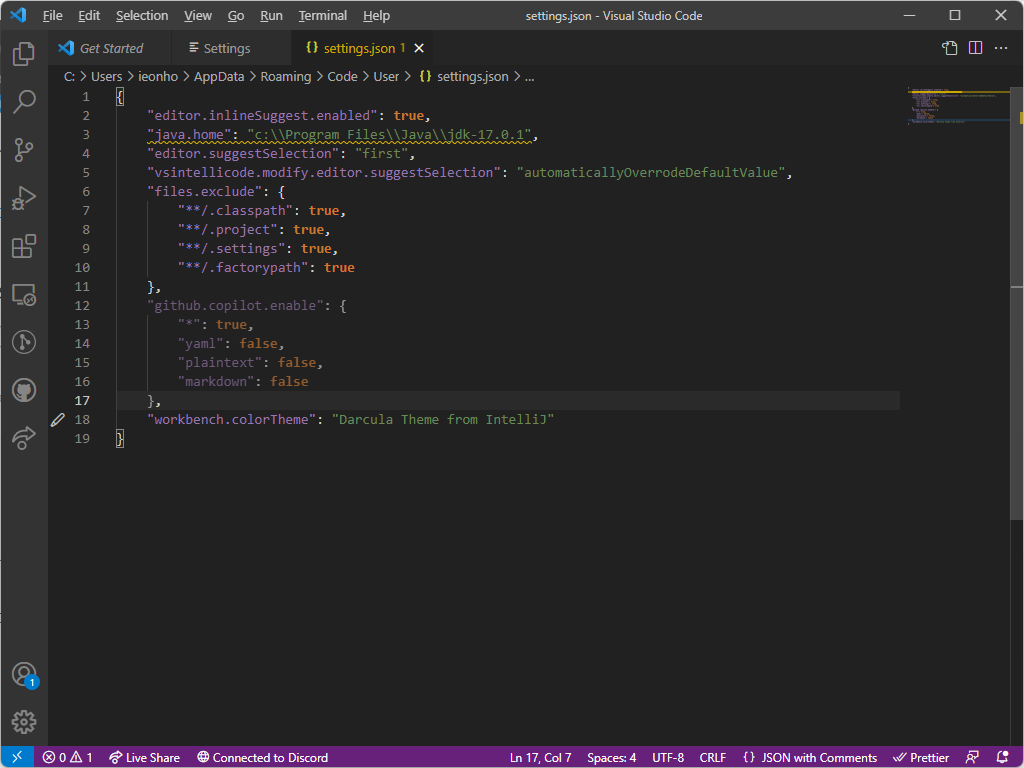Click settings.json in the breadcrumb

464,76
